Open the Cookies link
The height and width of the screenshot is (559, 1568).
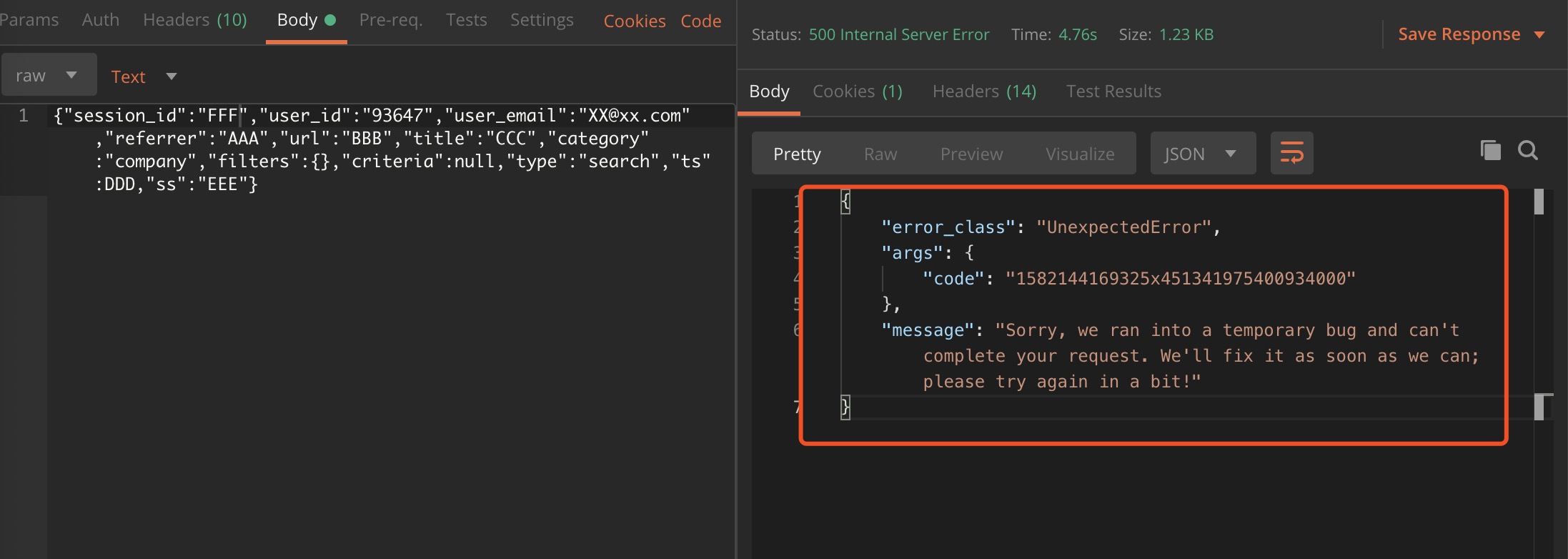[x=635, y=21]
